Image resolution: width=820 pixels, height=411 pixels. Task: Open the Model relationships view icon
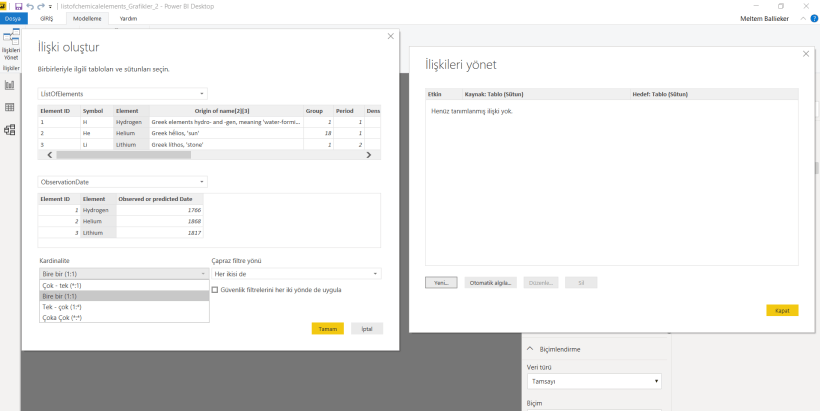click(x=10, y=129)
